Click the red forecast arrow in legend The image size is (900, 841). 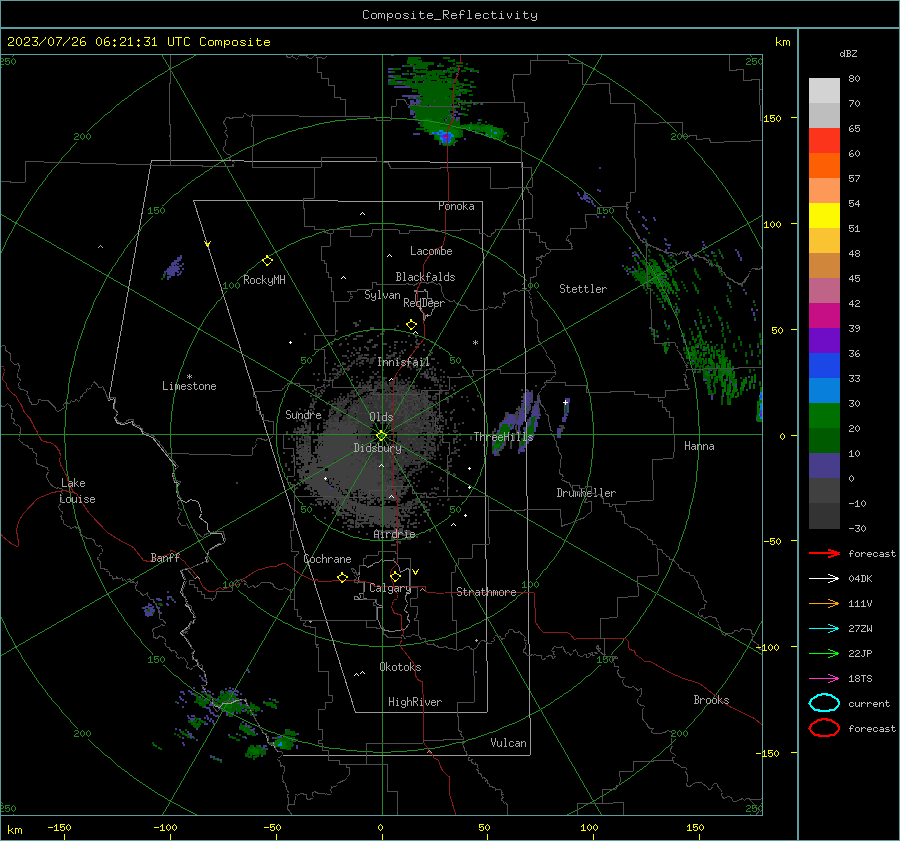[824, 553]
